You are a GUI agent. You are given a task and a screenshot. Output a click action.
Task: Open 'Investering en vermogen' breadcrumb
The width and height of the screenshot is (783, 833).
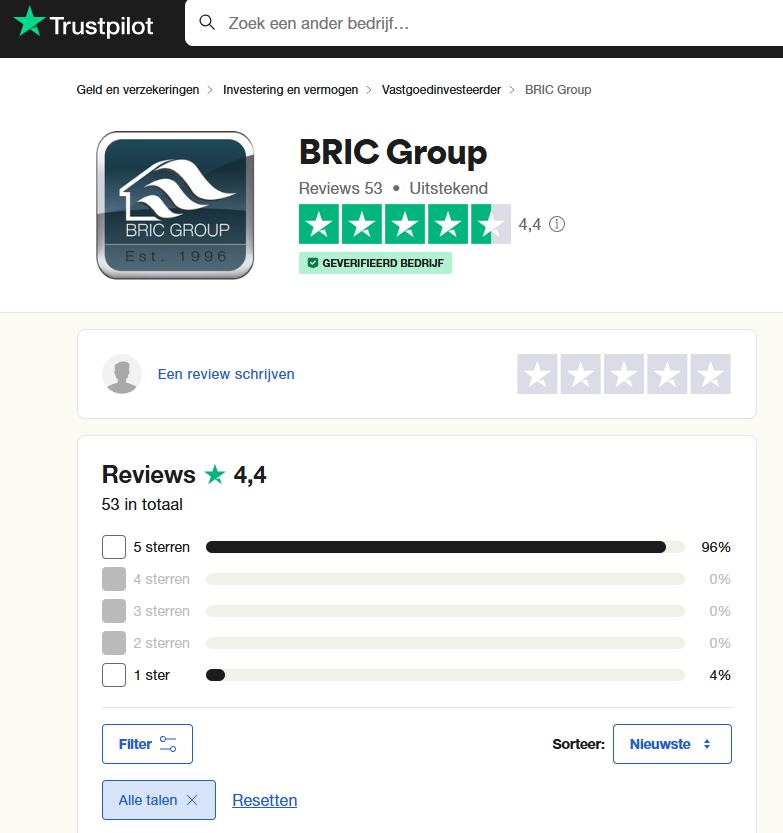click(291, 90)
